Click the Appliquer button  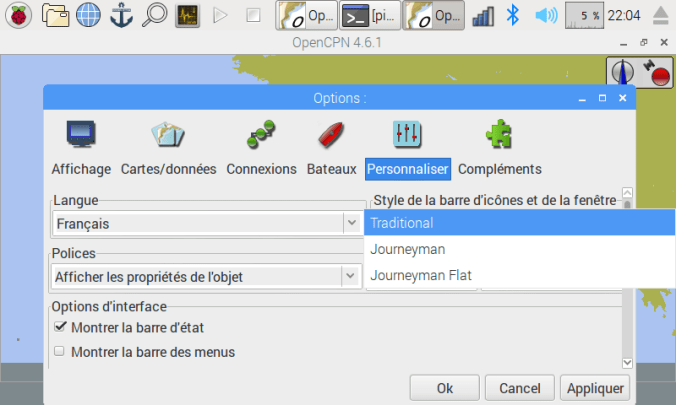595,388
